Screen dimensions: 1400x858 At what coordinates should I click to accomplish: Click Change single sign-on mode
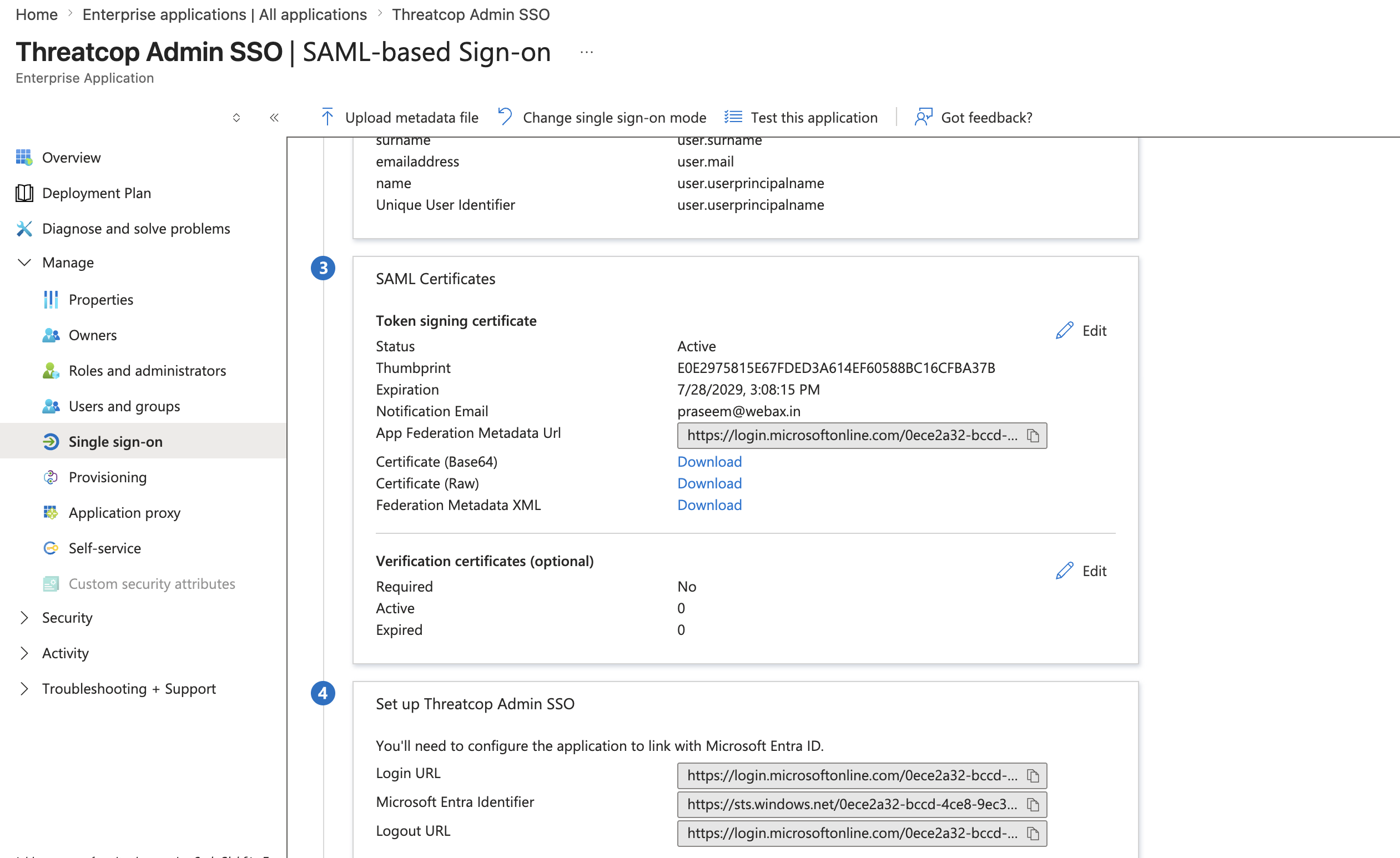[602, 117]
